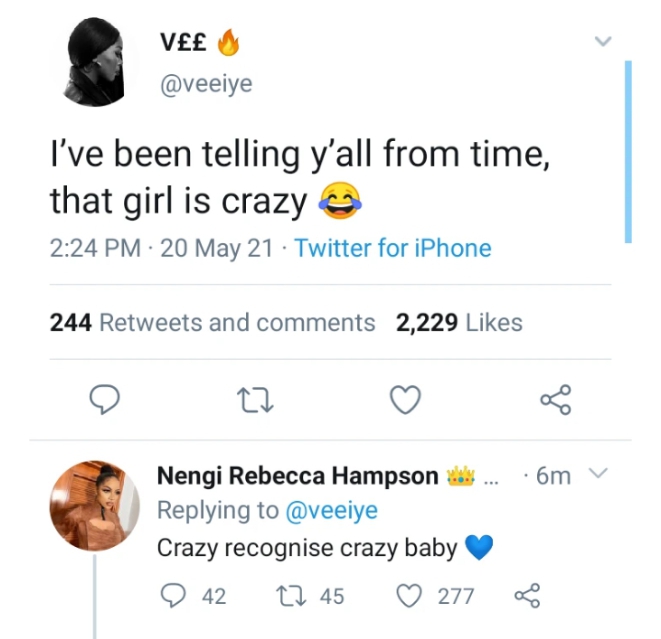Like the main tweet with heart icon
Viewport: 661px width, 639px height.
tap(404, 400)
